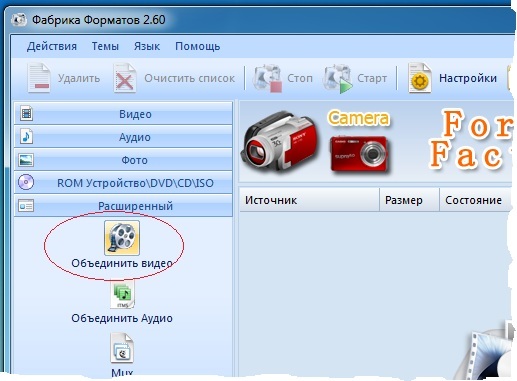Click the Стоп toolbar icon
This screenshot has width=517, height=381.
[267, 78]
